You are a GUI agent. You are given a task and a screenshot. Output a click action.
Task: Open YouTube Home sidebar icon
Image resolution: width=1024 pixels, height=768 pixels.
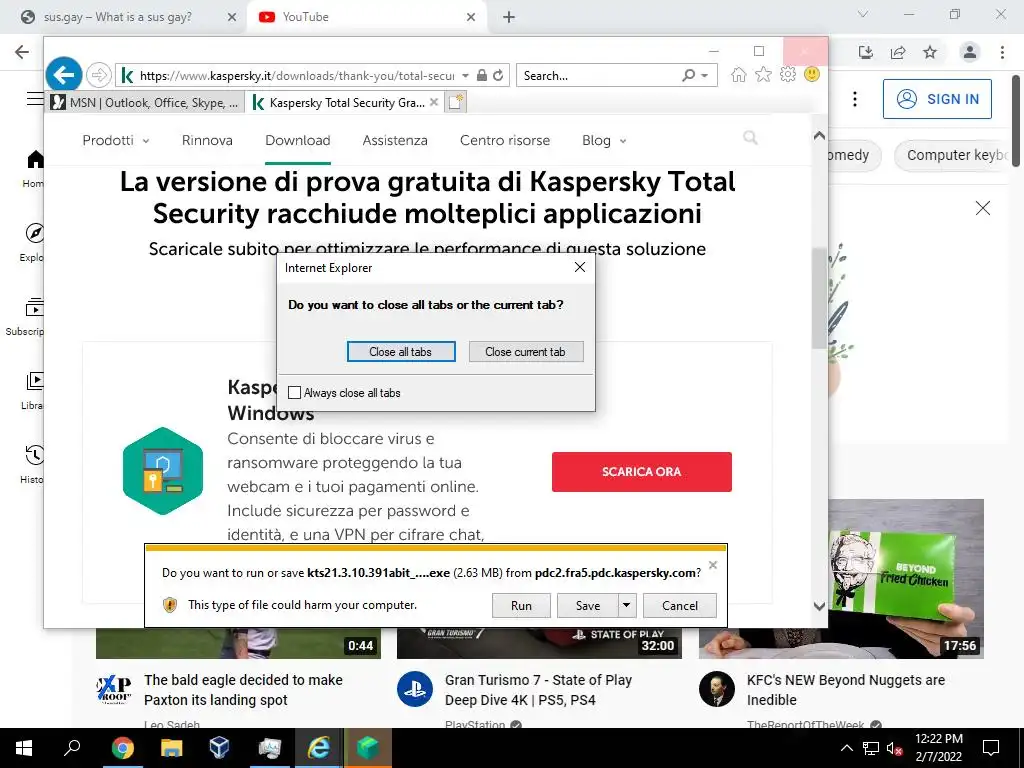pos(35,159)
